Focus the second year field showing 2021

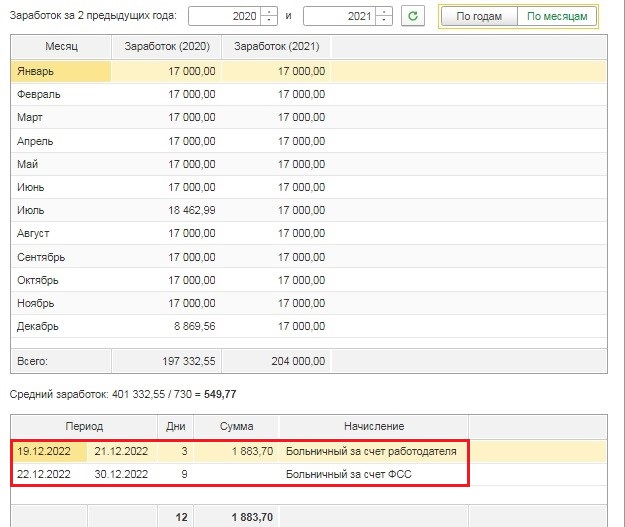tap(339, 16)
